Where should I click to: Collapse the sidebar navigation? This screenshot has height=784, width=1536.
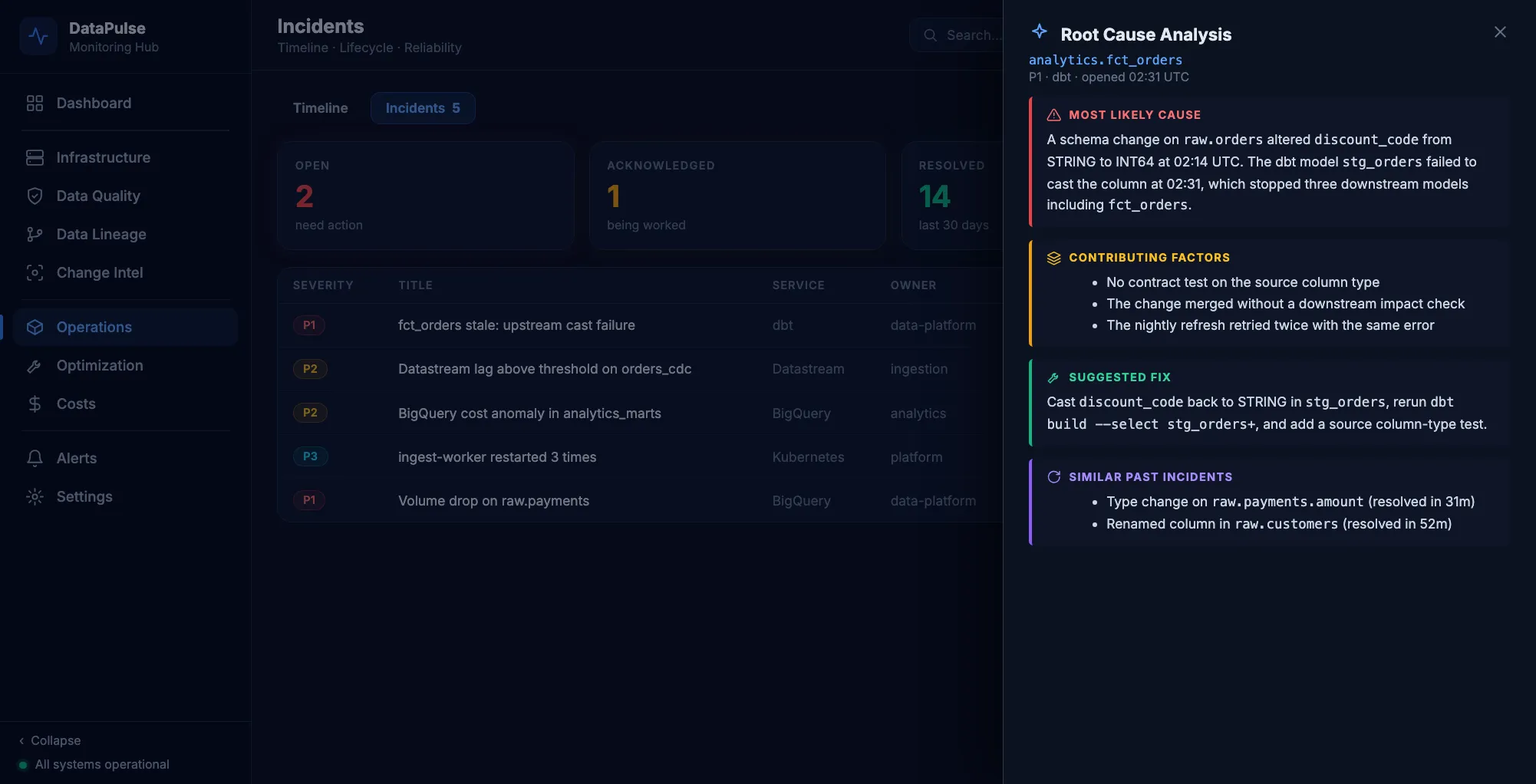(x=50, y=740)
